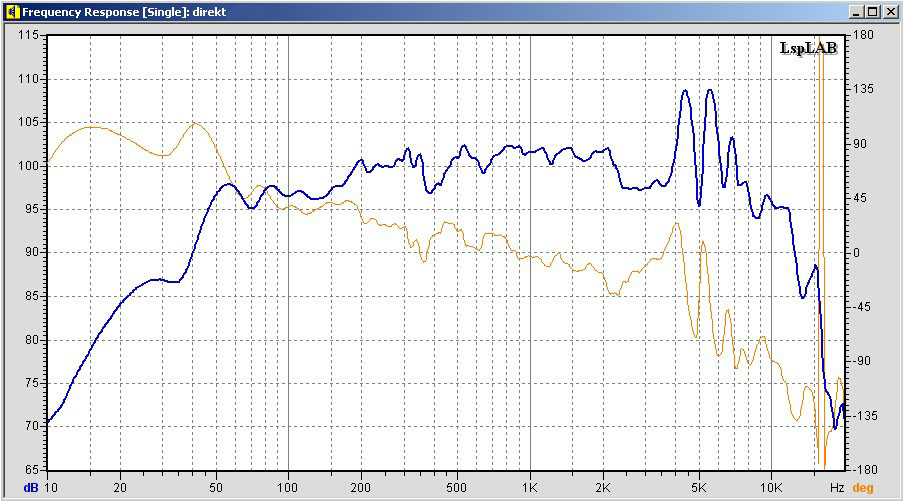Screen dimensions: 903x501
Task: Click the '90' dB axis value
Action: click(x=32, y=252)
